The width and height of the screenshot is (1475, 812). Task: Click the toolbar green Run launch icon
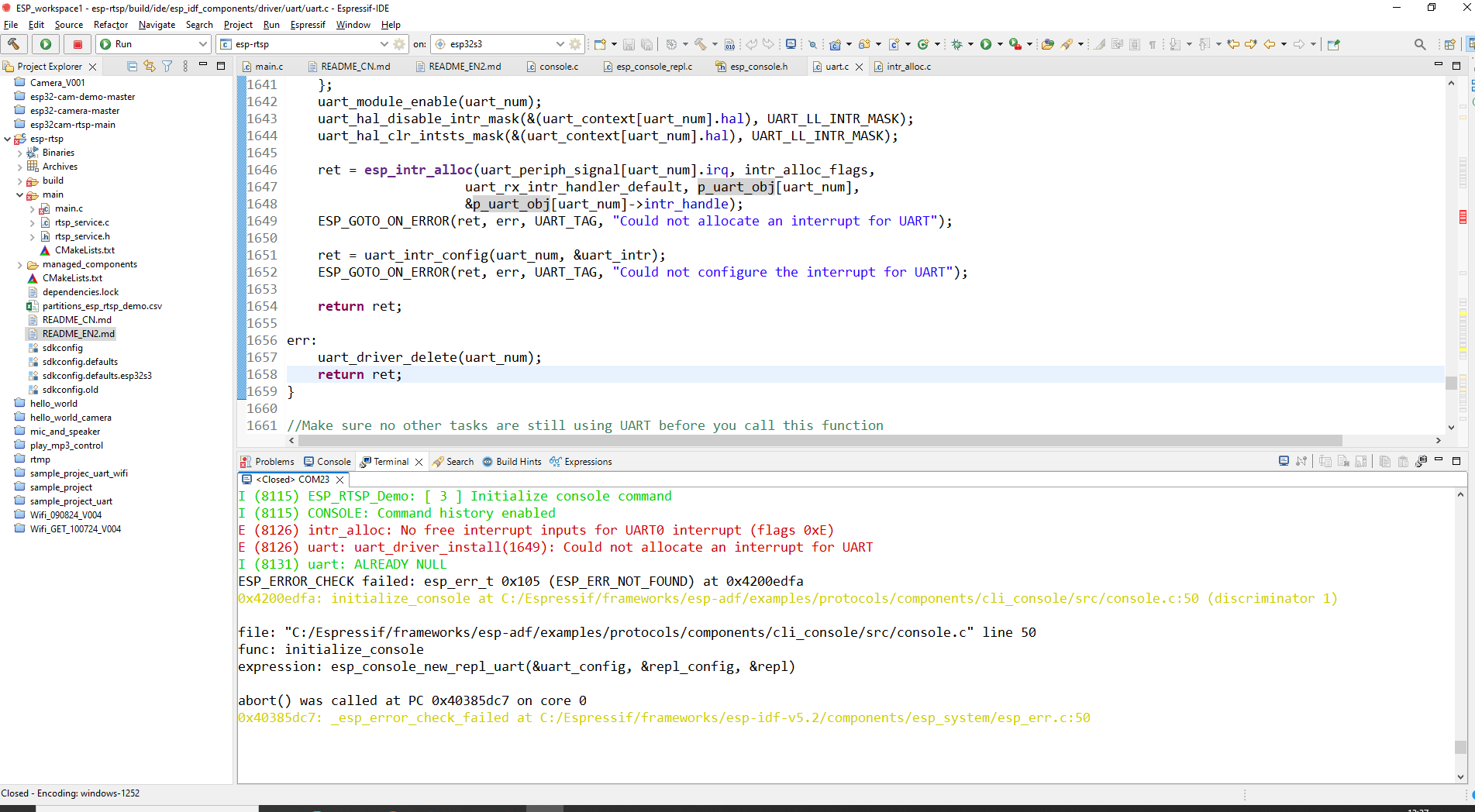coord(986,44)
